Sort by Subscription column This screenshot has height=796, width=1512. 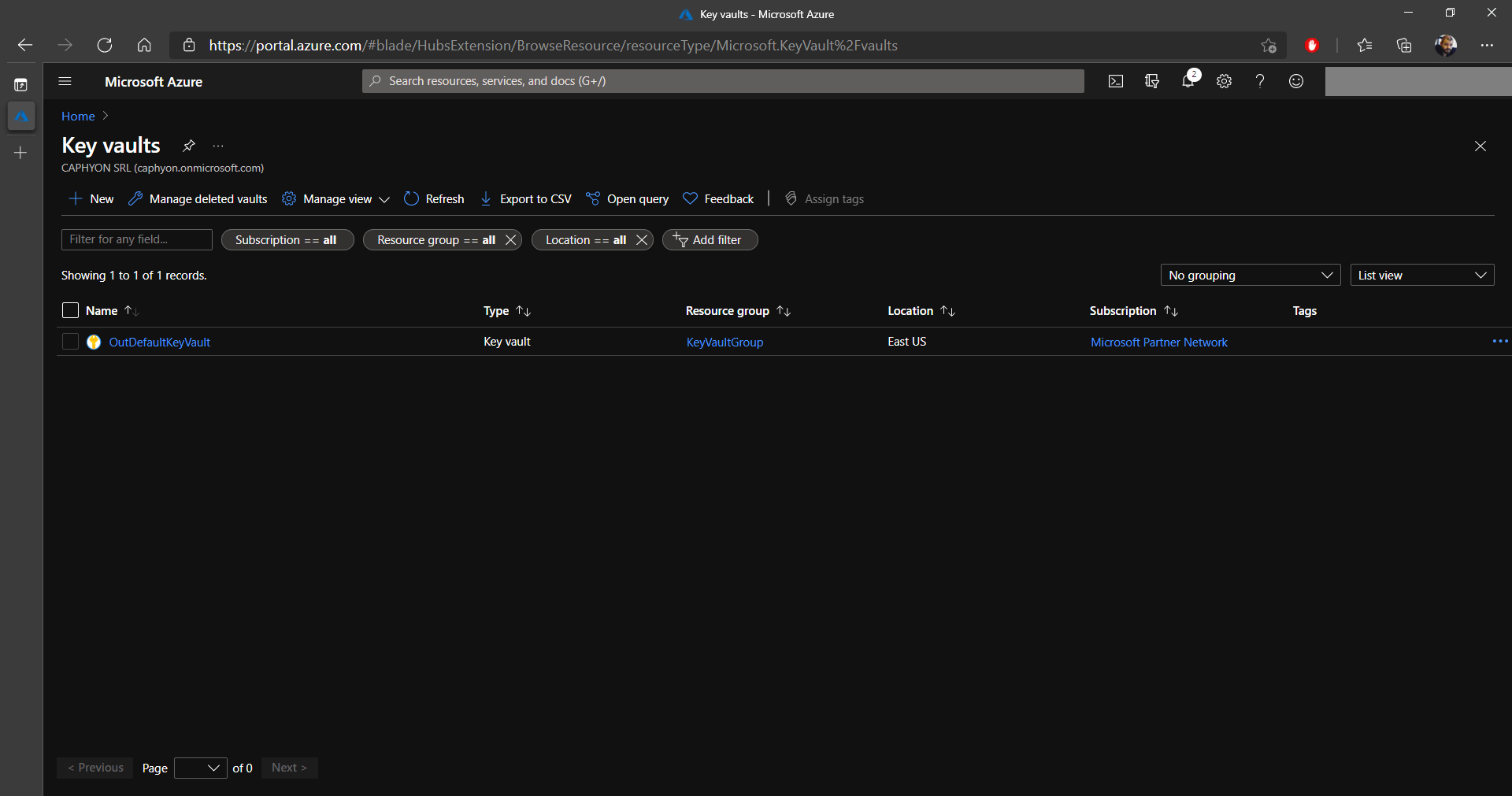1133,311
